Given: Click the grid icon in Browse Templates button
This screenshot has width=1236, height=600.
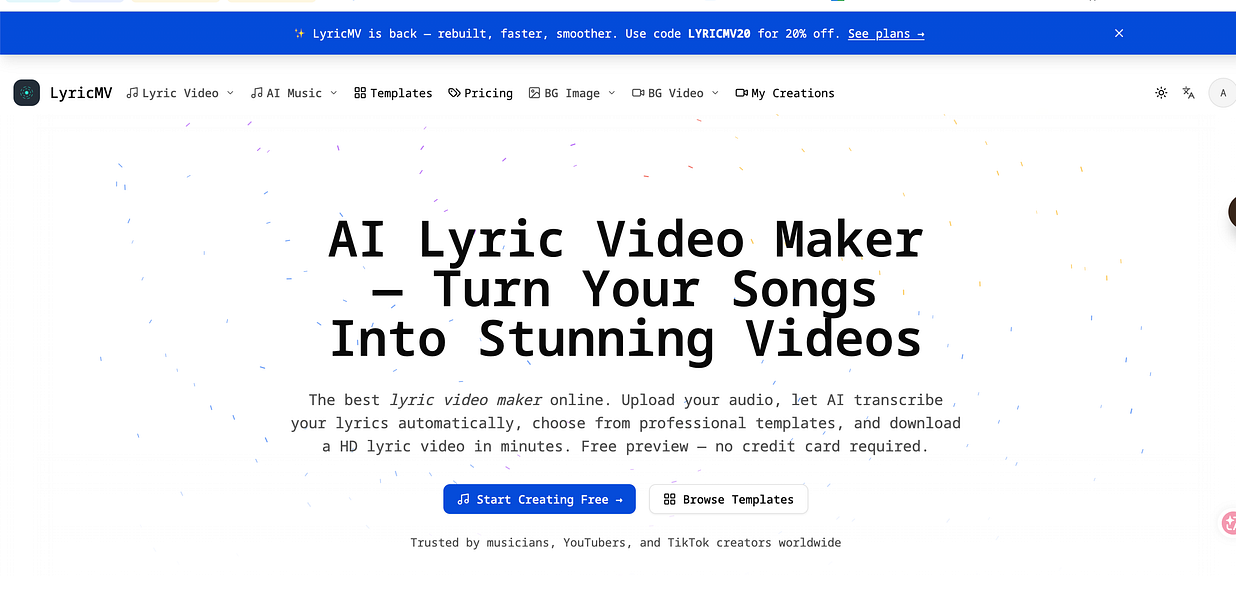Looking at the screenshot, I should pyautogui.click(x=670, y=499).
